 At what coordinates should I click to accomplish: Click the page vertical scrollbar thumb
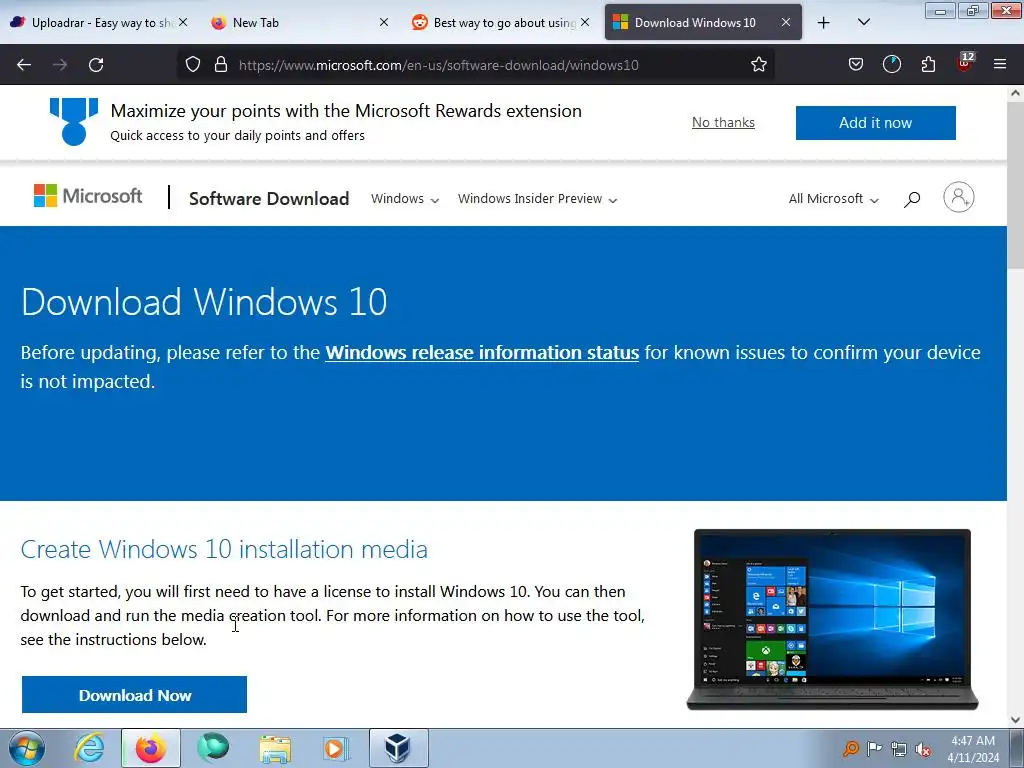click(x=1015, y=184)
